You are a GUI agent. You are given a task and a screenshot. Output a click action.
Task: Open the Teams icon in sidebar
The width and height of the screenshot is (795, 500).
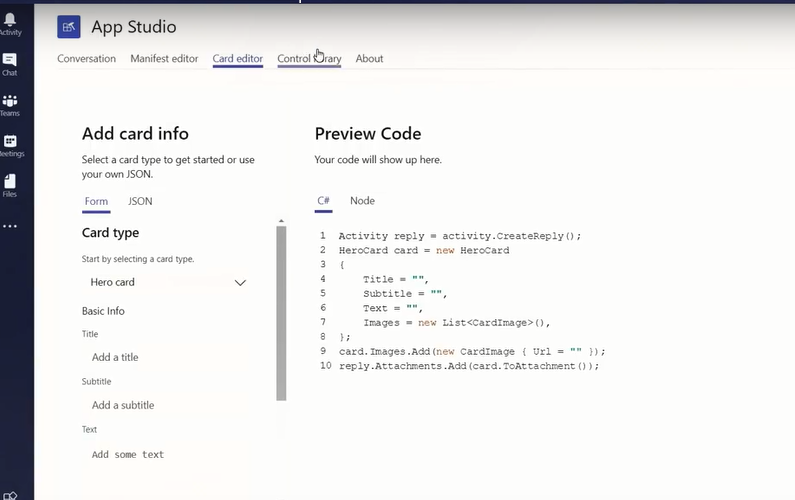click(10, 104)
